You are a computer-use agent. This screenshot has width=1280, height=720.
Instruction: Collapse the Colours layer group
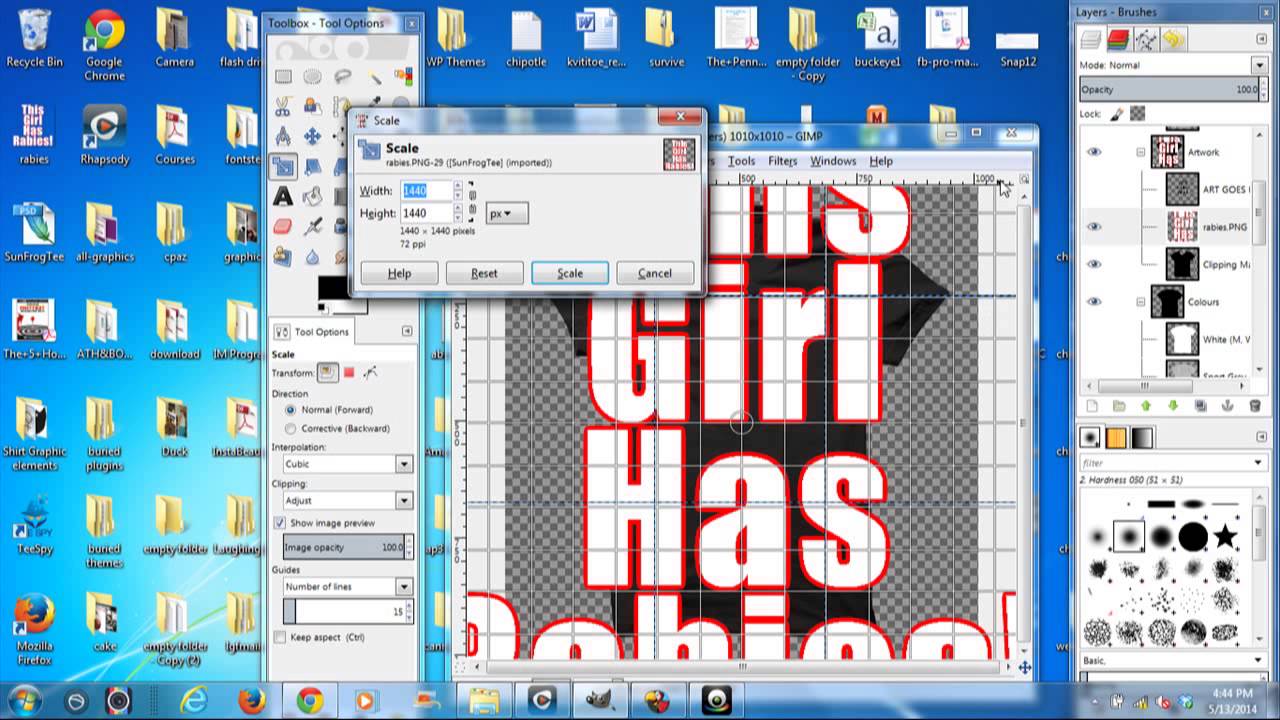1141,301
